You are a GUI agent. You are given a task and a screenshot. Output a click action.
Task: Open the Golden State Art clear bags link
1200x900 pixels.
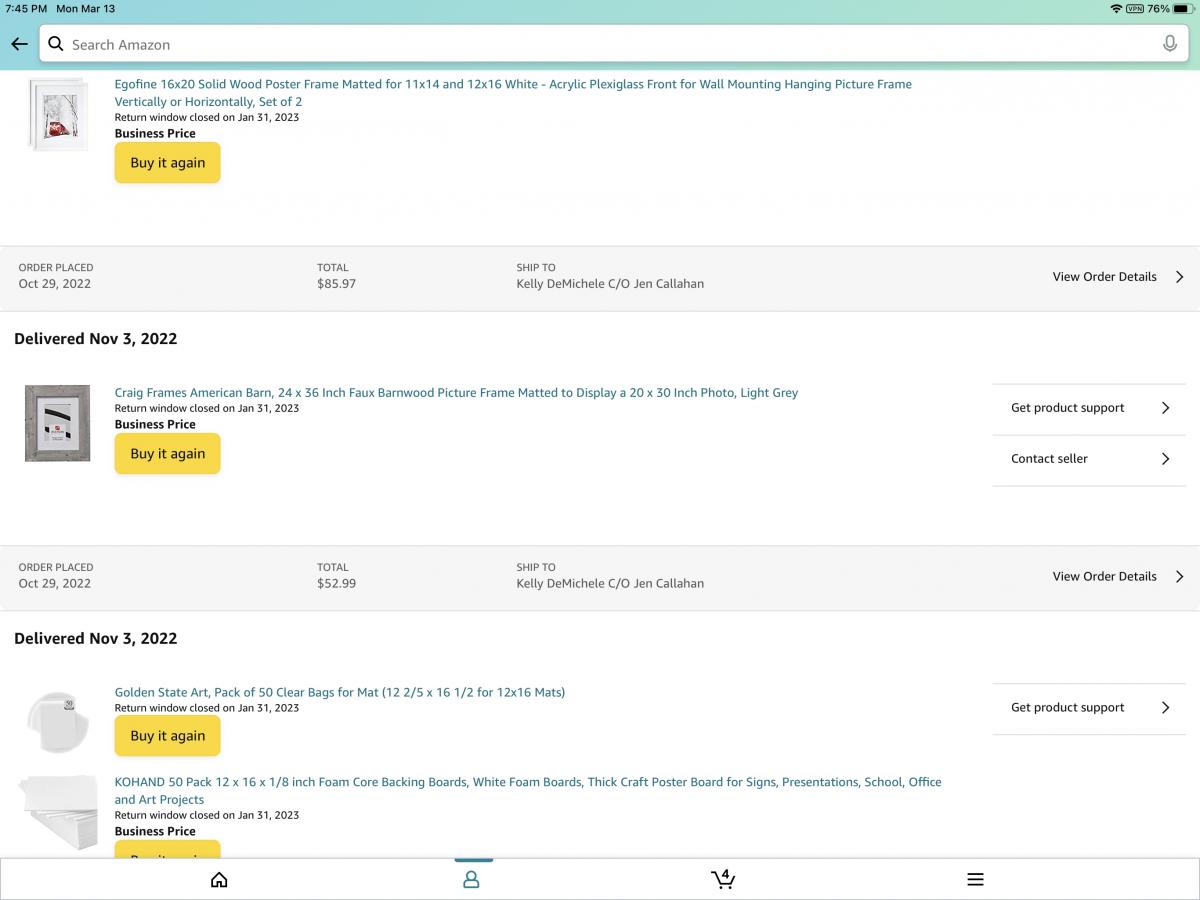pyautogui.click(x=340, y=692)
